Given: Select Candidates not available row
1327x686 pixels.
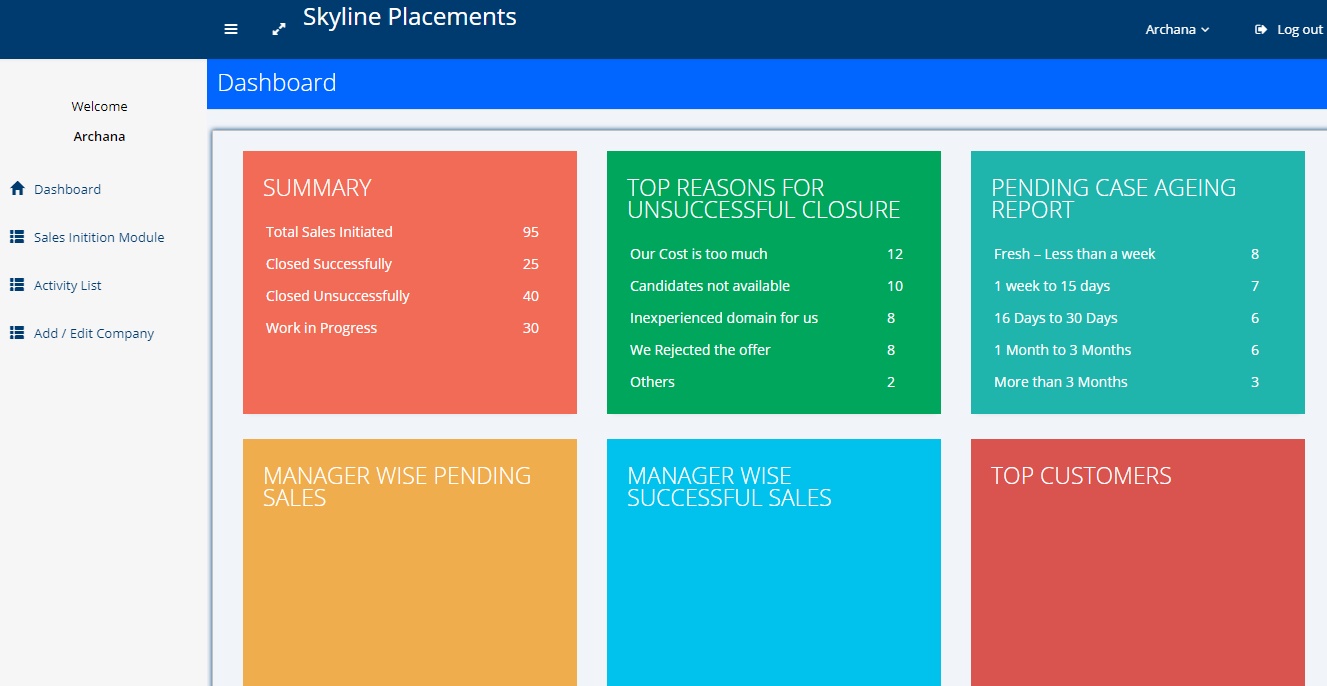Looking at the screenshot, I should [767, 286].
